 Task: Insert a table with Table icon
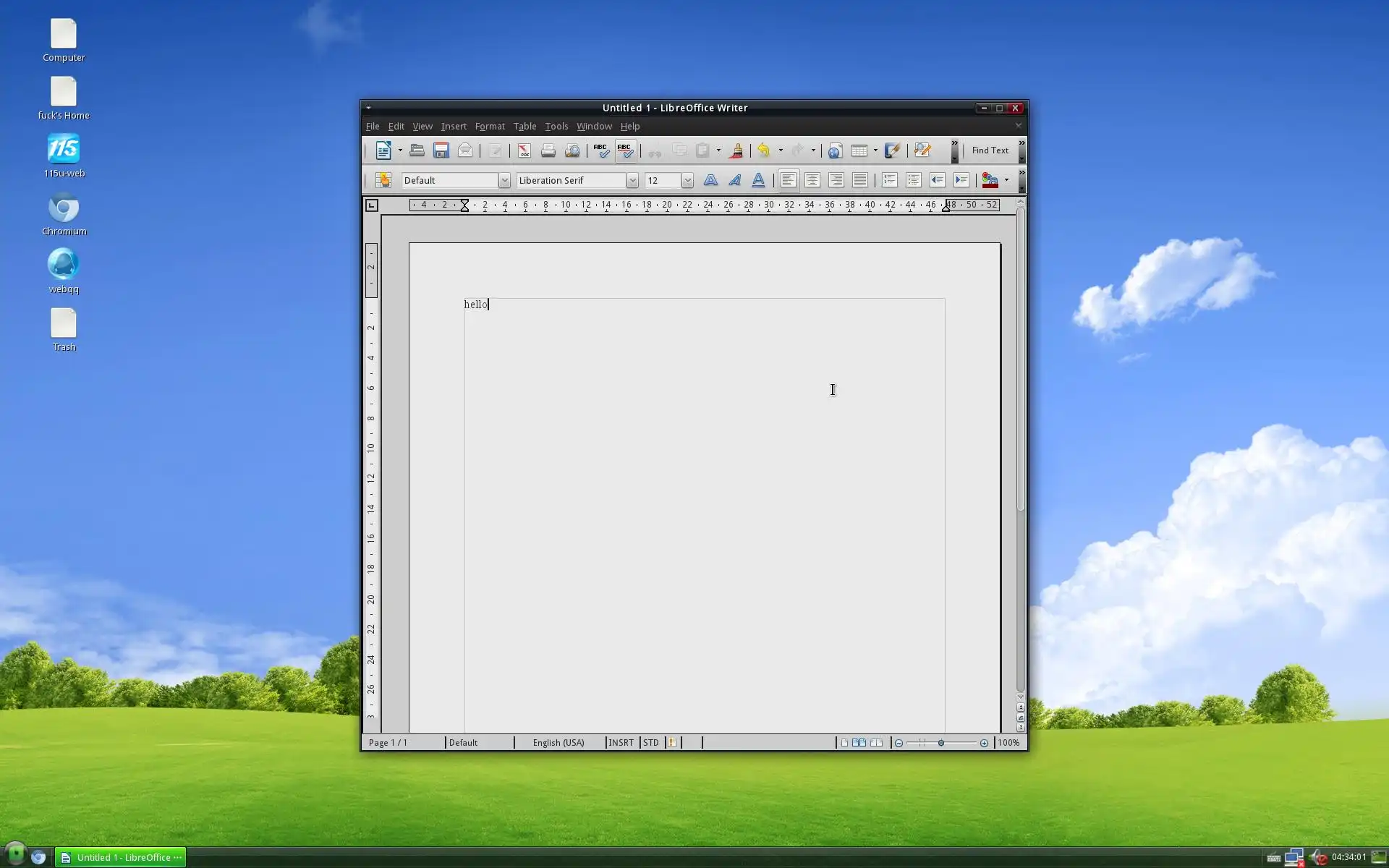[859, 150]
